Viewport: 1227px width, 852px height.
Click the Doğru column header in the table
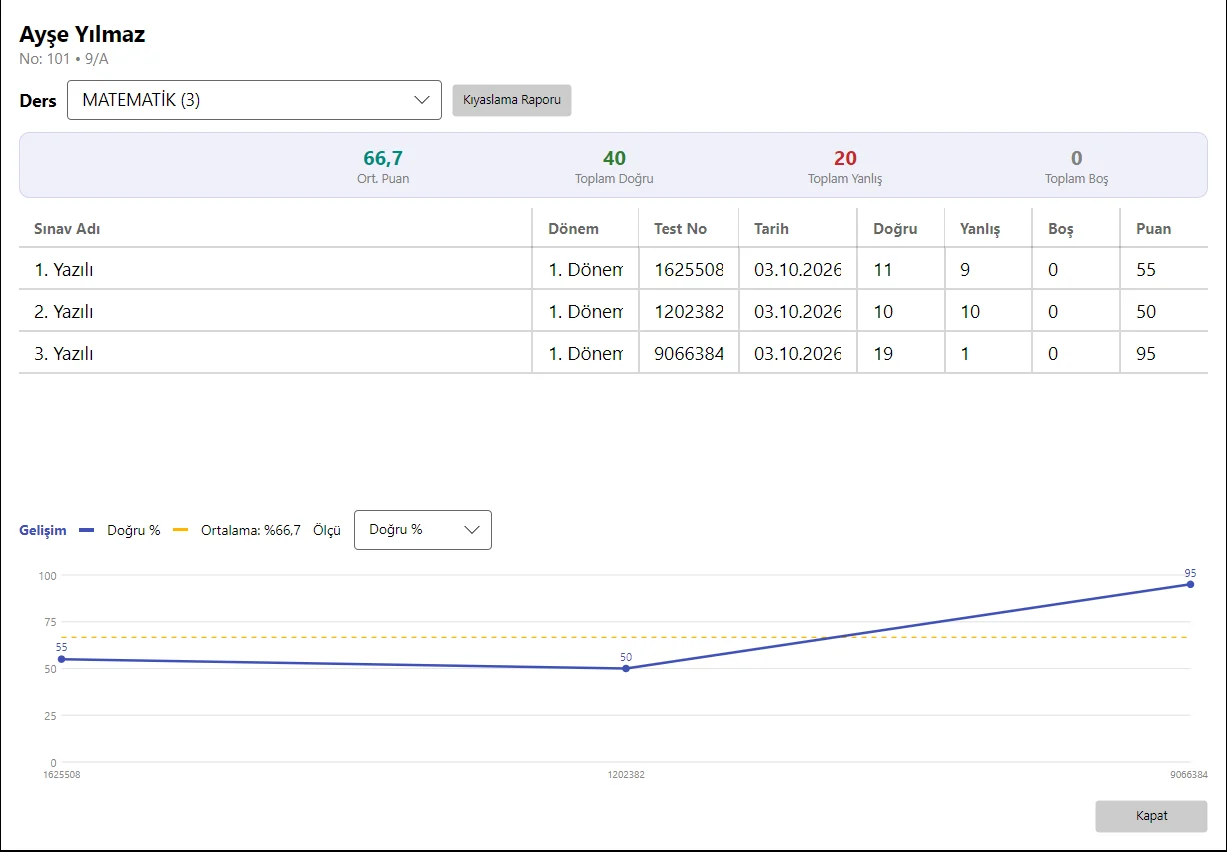click(x=895, y=229)
